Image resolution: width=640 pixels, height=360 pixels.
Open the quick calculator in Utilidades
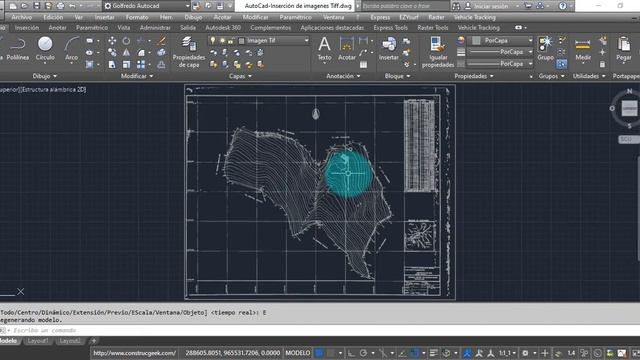click(x=602, y=64)
